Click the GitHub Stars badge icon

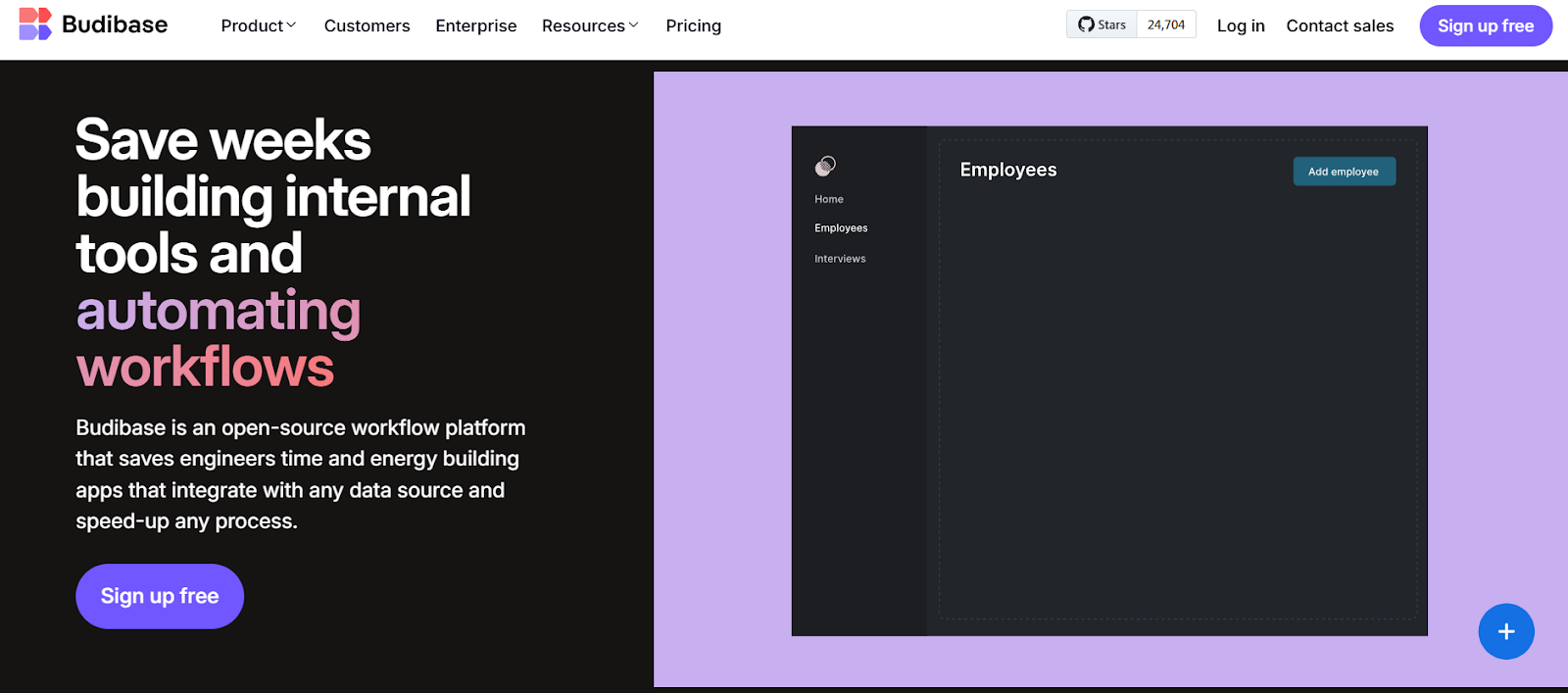pyautogui.click(x=1087, y=25)
